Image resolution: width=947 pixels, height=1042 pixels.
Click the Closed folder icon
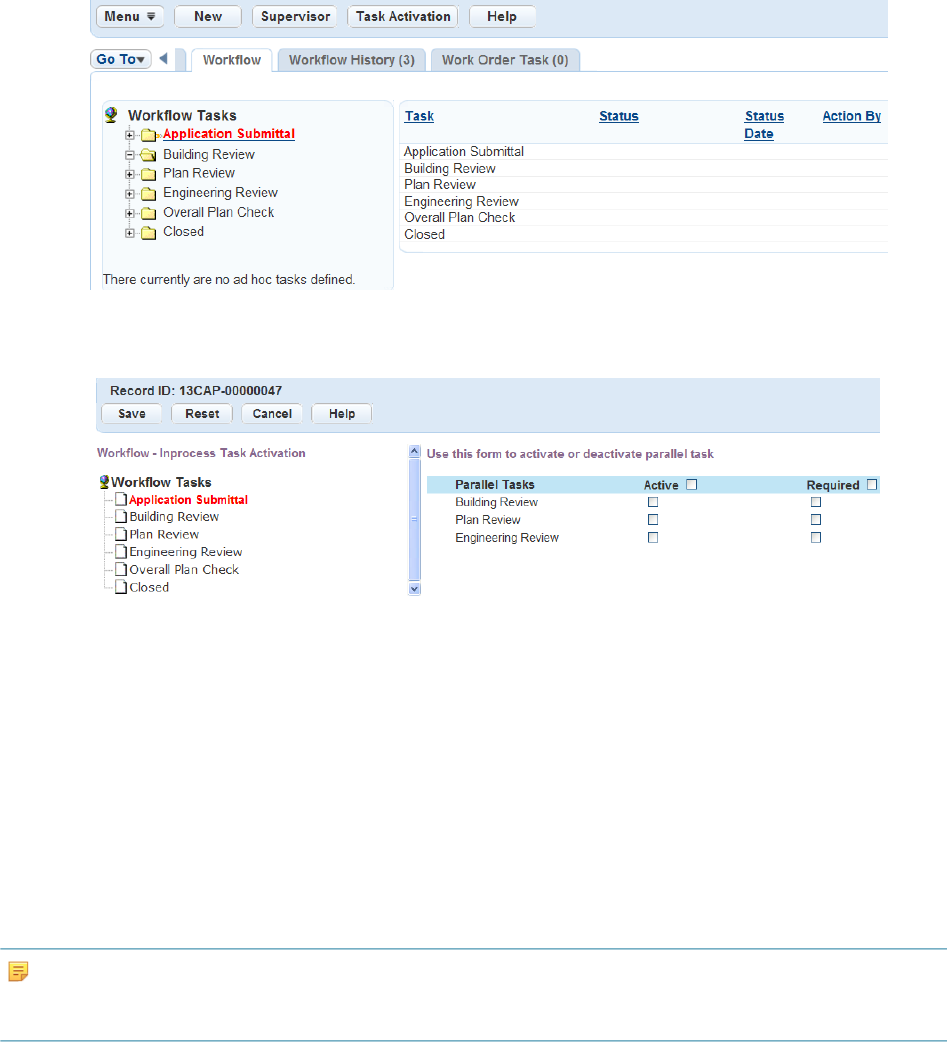click(149, 233)
